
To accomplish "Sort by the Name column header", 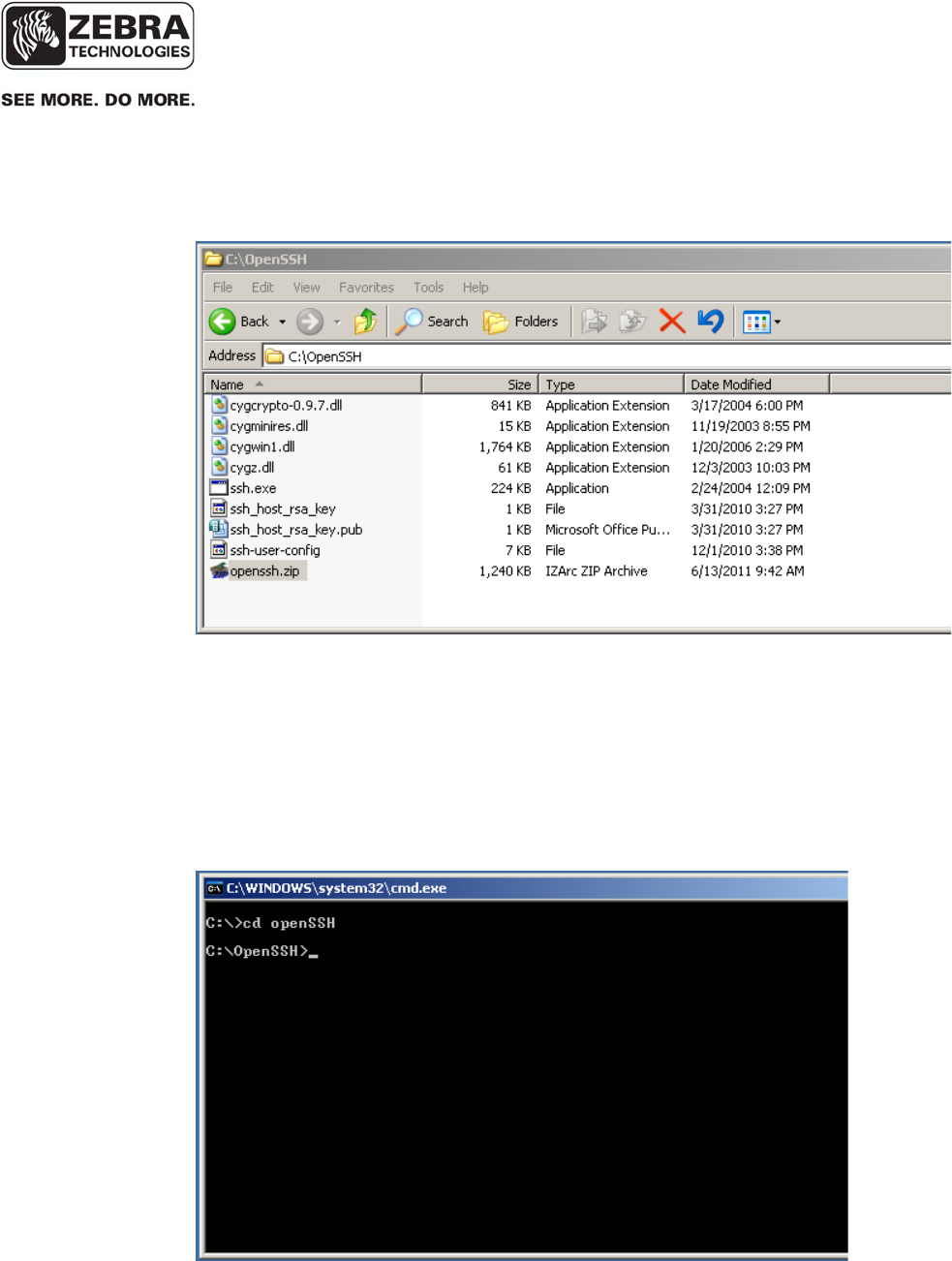I will tap(313, 384).
